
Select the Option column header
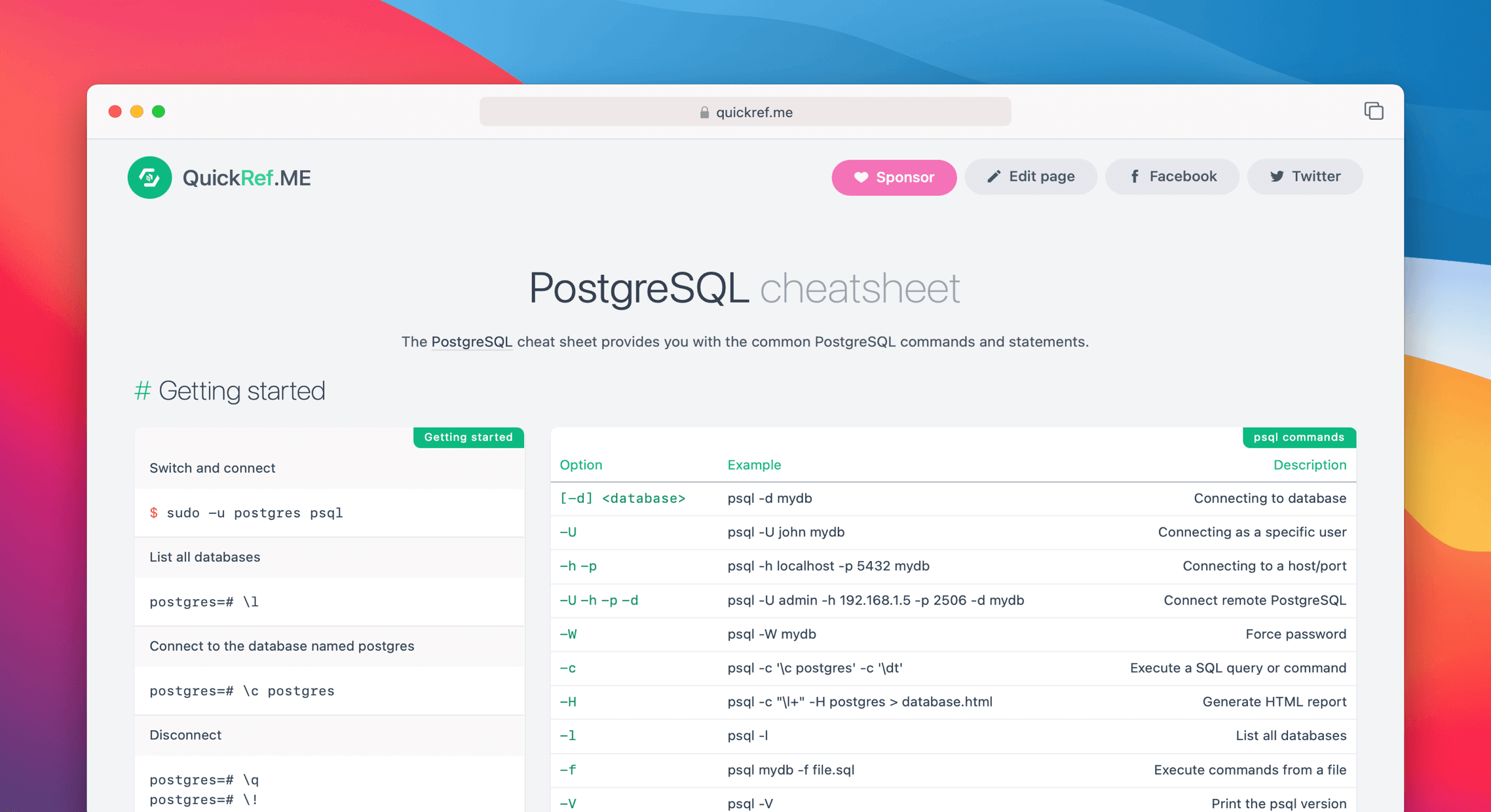click(x=581, y=464)
